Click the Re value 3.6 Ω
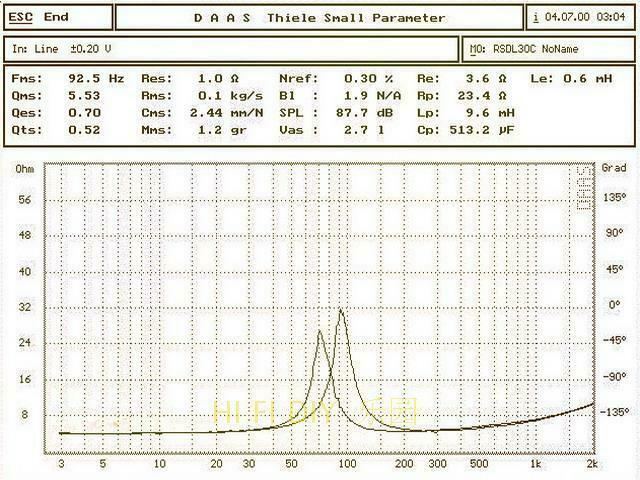The width and height of the screenshot is (640, 480). pyautogui.click(x=486, y=78)
